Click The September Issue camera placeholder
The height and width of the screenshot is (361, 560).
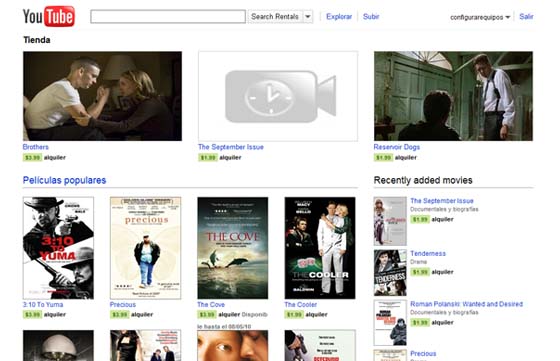278,96
